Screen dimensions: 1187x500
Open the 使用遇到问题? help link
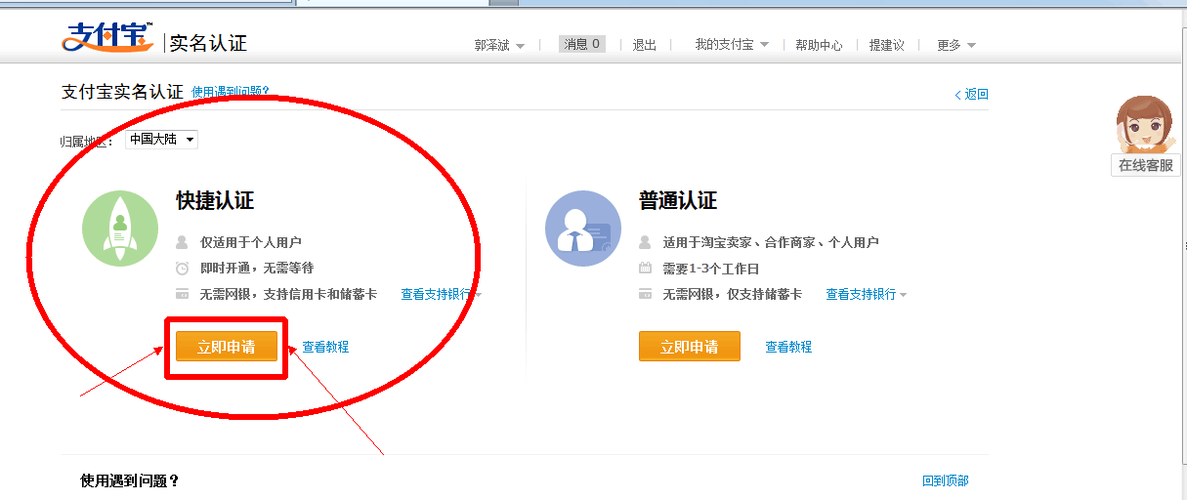pyautogui.click(x=230, y=92)
